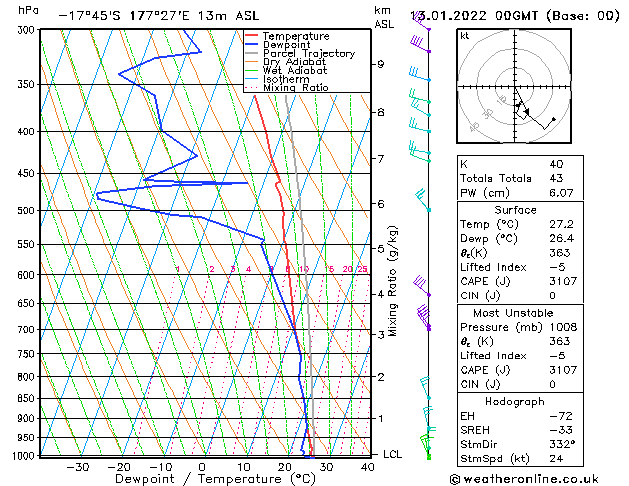The height and width of the screenshot is (486, 629).
Task: Click the 1000 hPa pressure axis label
Action: click(24, 456)
